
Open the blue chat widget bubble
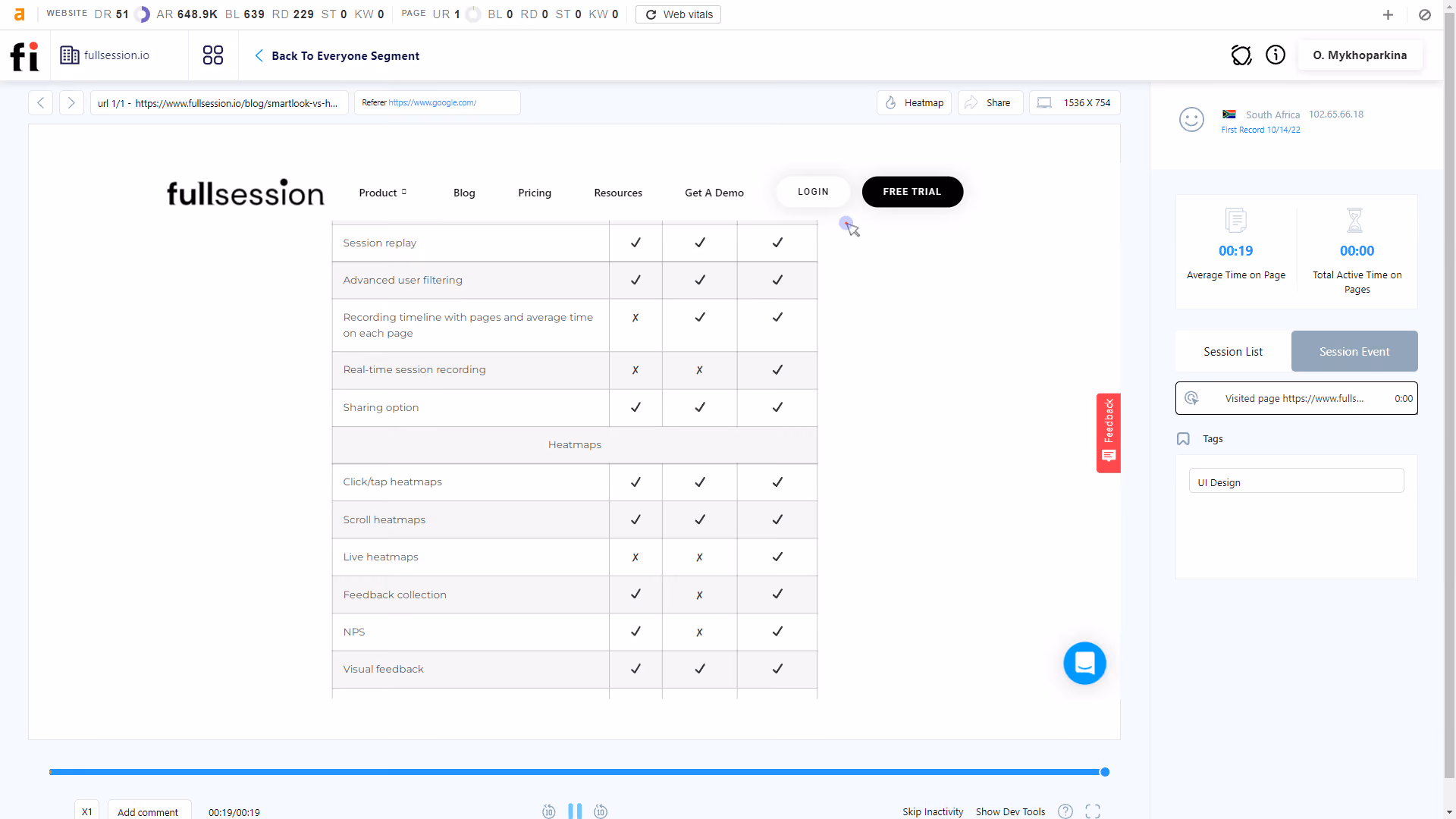coord(1084,664)
